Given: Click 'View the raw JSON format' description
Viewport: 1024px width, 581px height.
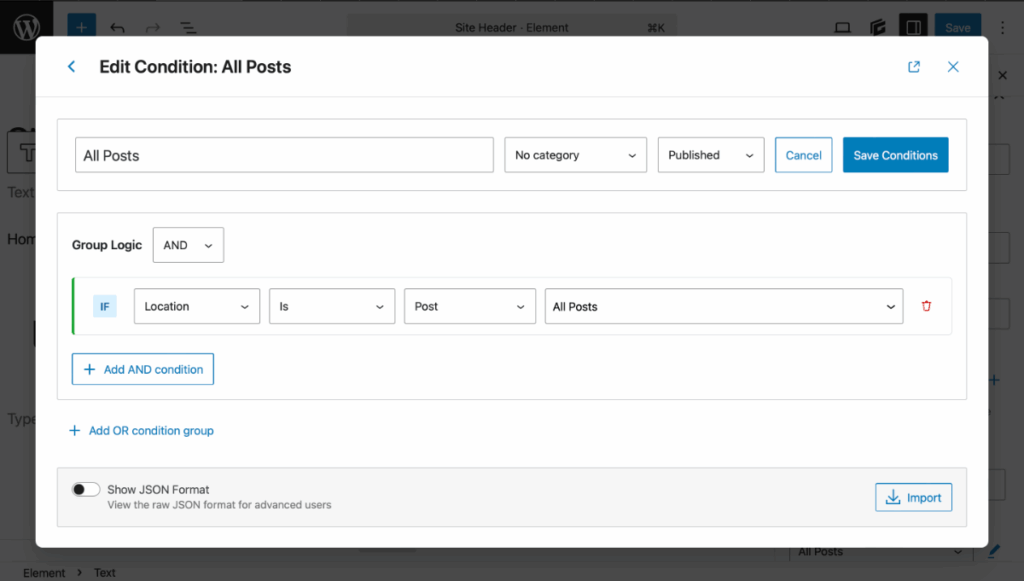Looking at the screenshot, I should pos(219,505).
